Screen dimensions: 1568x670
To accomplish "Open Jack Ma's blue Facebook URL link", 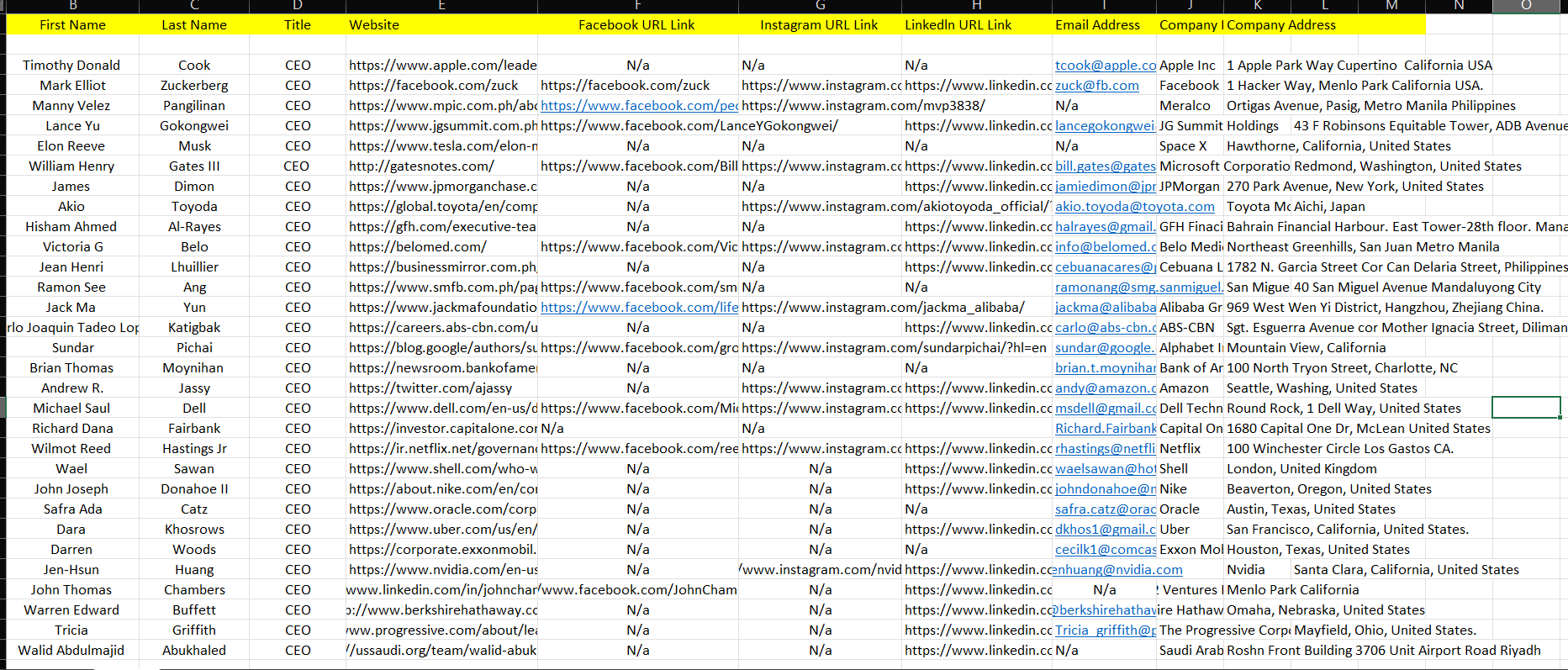I will click(639, 307).
